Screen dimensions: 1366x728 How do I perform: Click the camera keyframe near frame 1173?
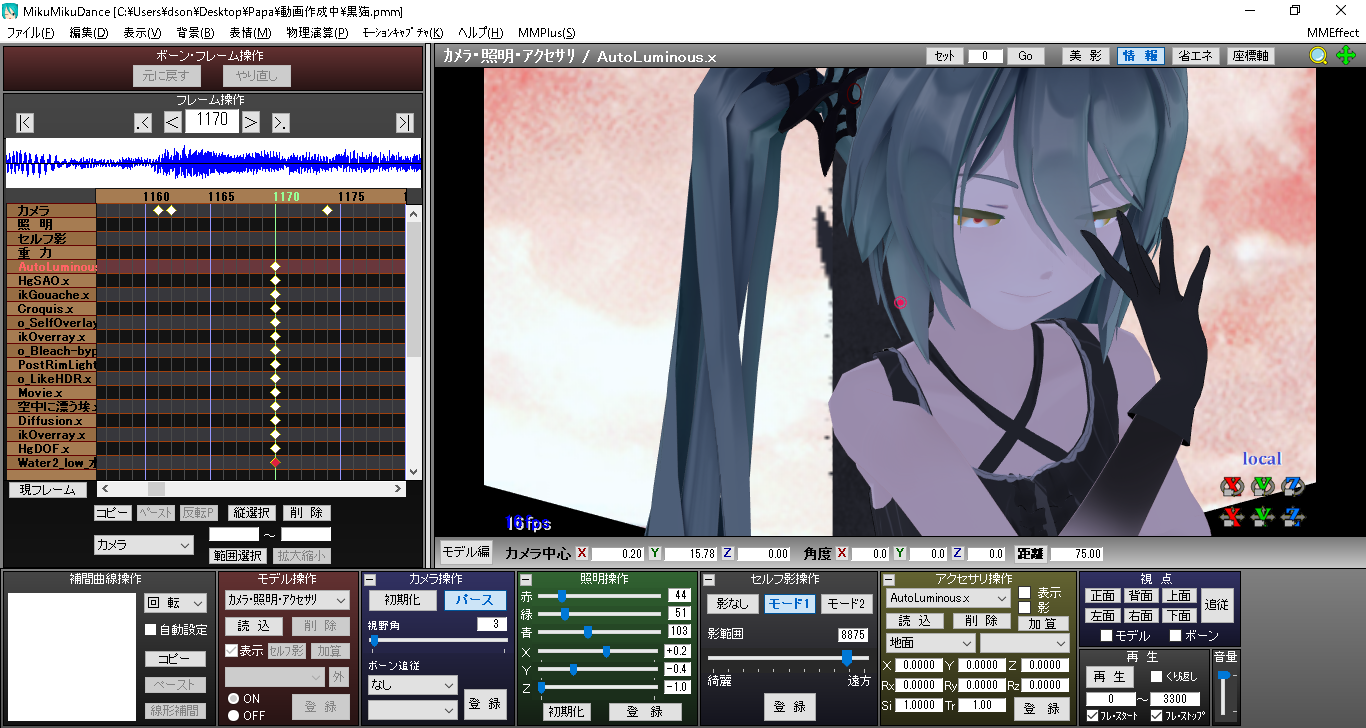pyautogui.click(x=327, y=210)
